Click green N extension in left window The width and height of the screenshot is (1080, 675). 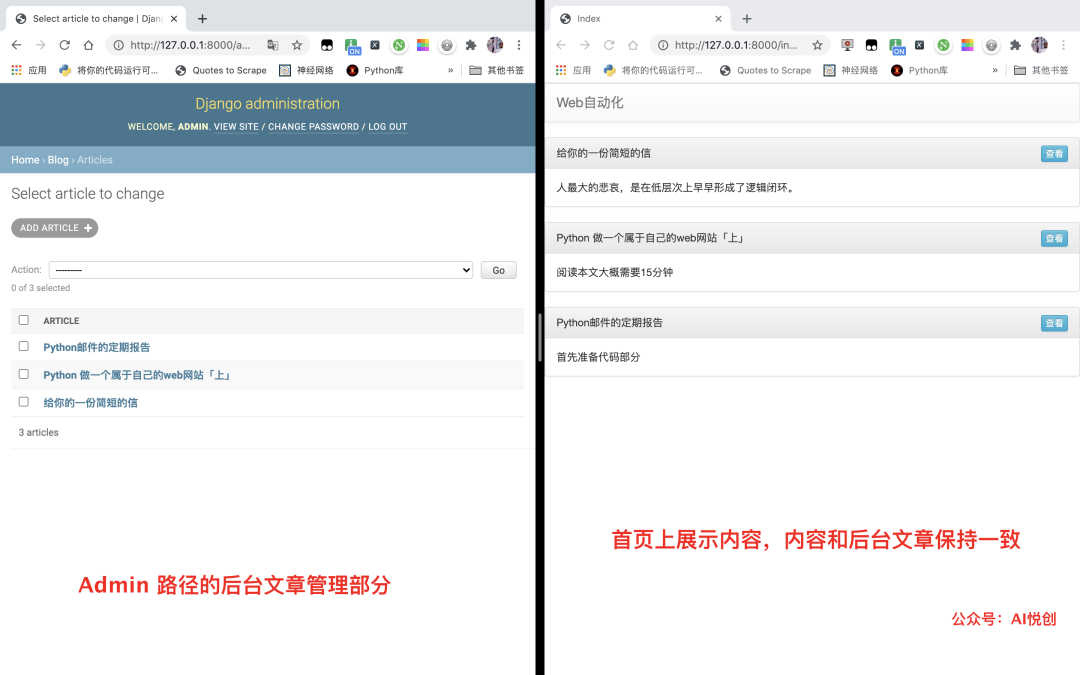click(x=399, y=45)
